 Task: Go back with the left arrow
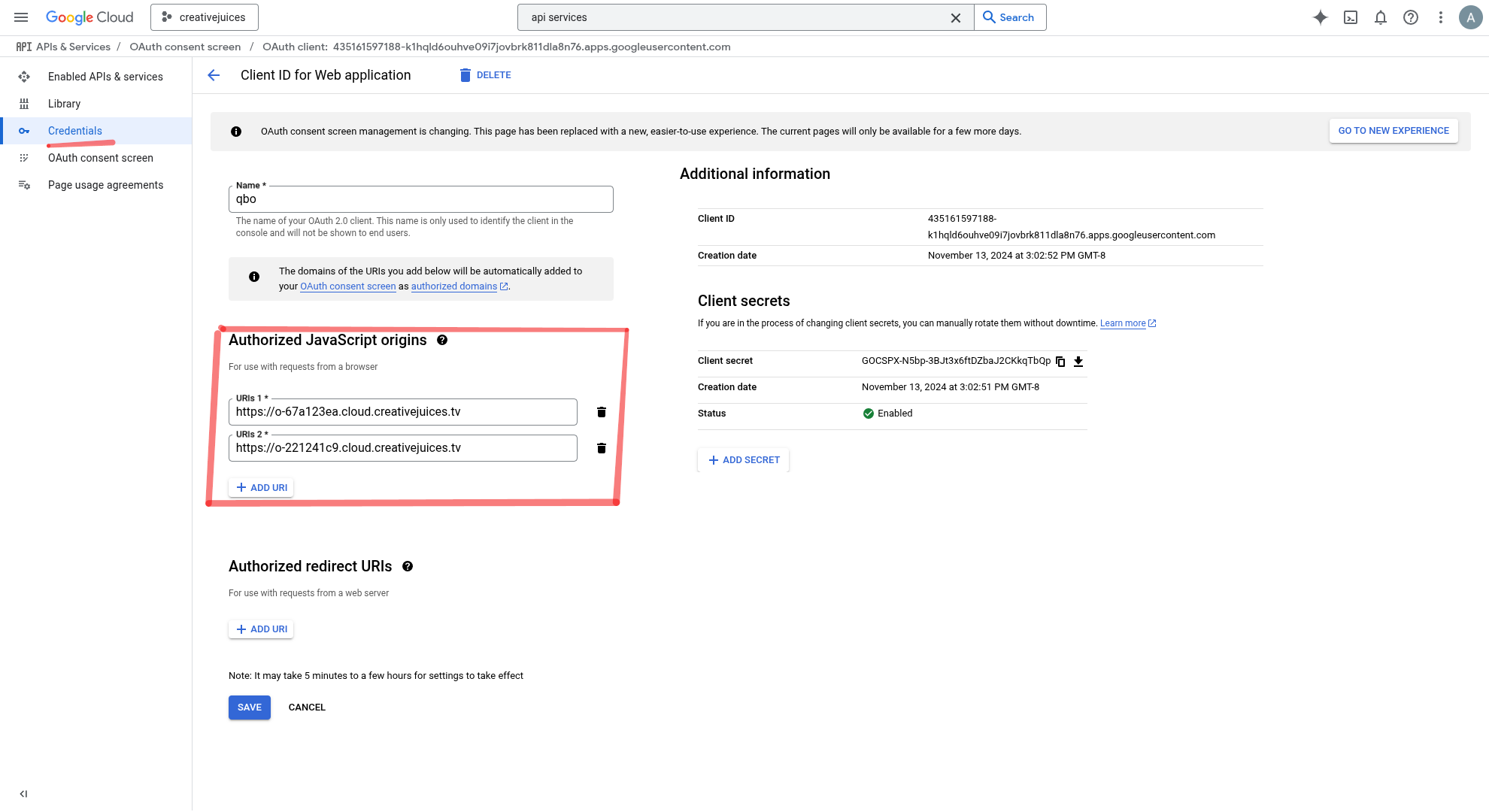coord(214,75)
